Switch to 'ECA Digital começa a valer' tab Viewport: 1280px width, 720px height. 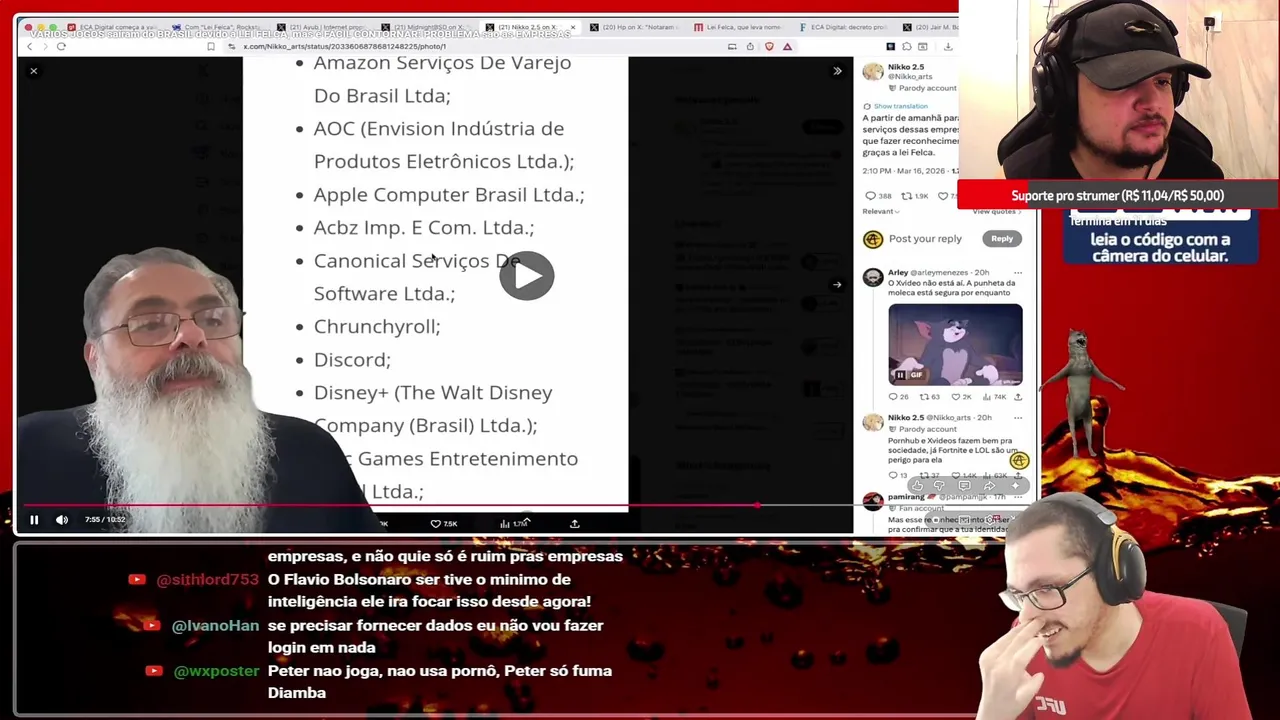pyautogui.click(x=111, y=27)
